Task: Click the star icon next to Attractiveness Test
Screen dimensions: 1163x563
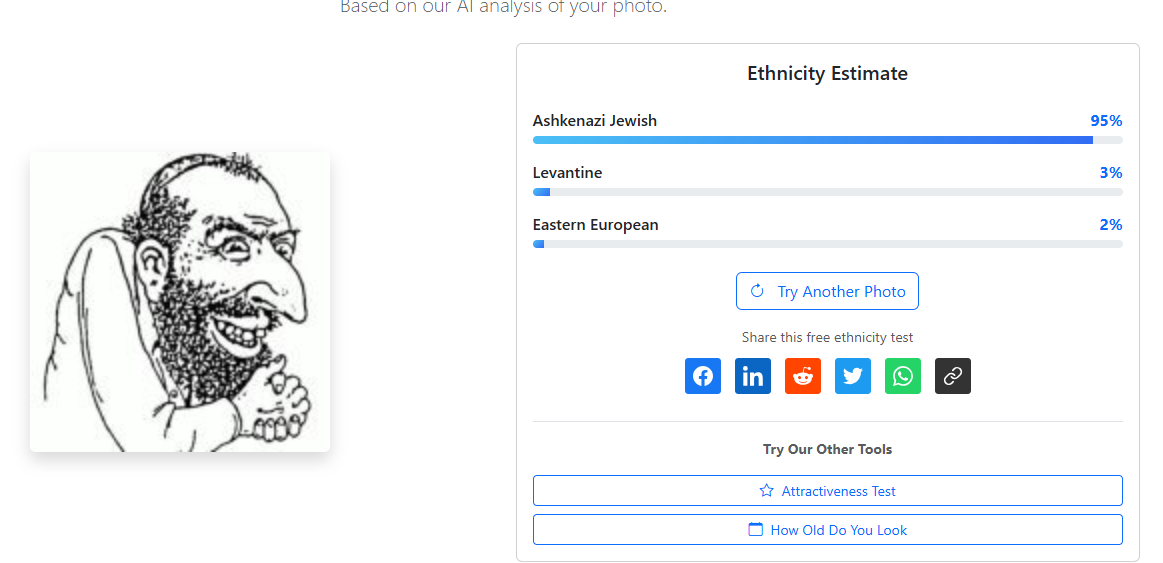Action: [x=767, y=491]
